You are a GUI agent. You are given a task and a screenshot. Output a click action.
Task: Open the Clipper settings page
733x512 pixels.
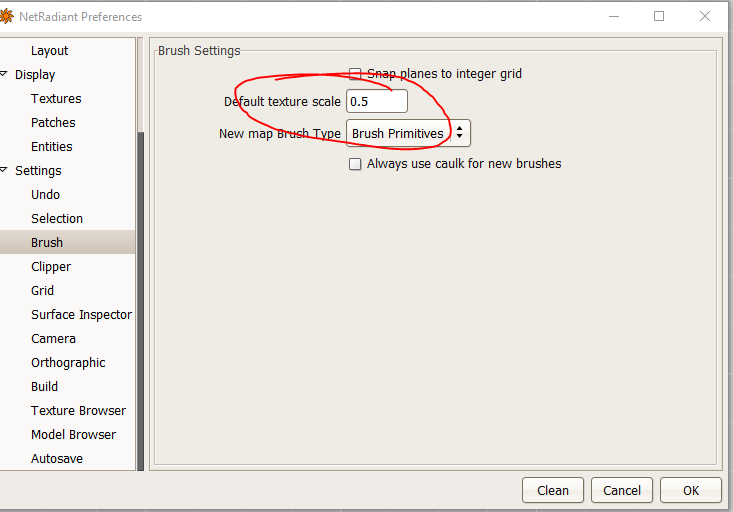click(x=51, y=267)
